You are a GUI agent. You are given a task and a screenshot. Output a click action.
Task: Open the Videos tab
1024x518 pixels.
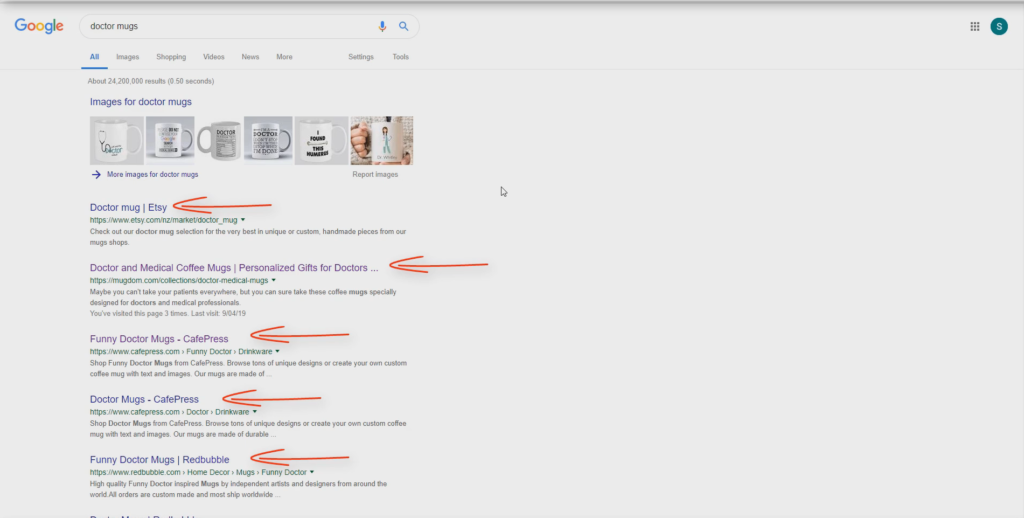click(x=214, y=57)
